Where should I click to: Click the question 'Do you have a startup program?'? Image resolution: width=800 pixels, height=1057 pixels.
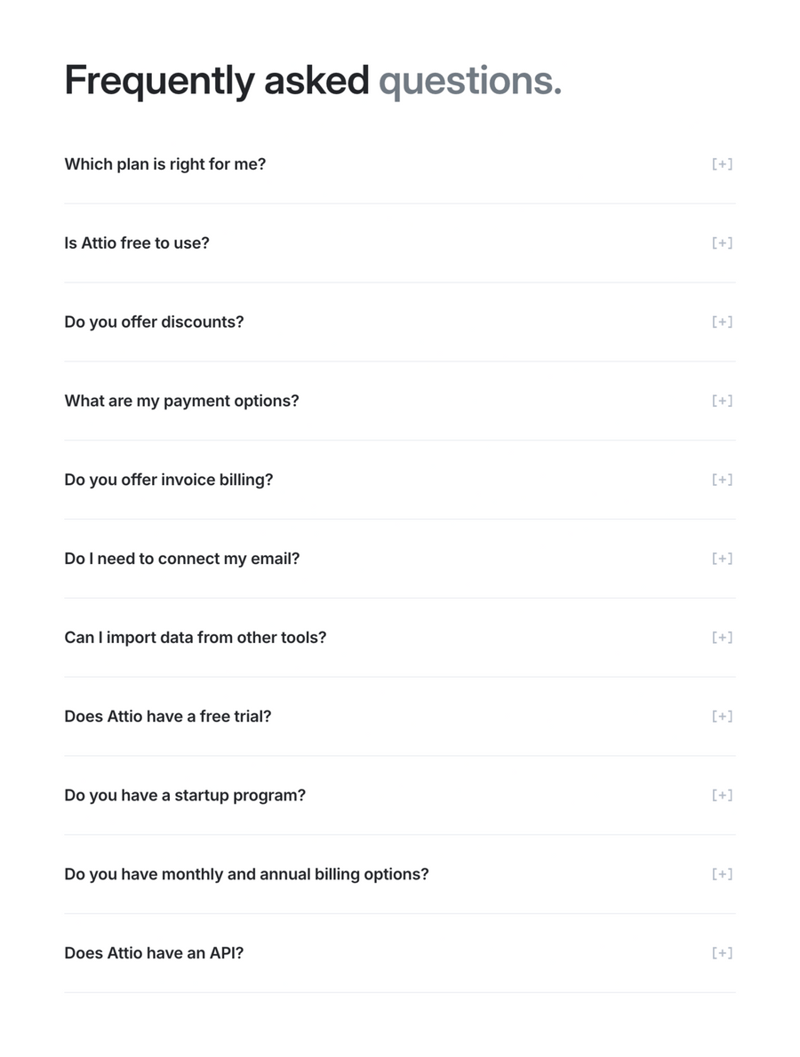pyautogui.click(x=184, y=795)
